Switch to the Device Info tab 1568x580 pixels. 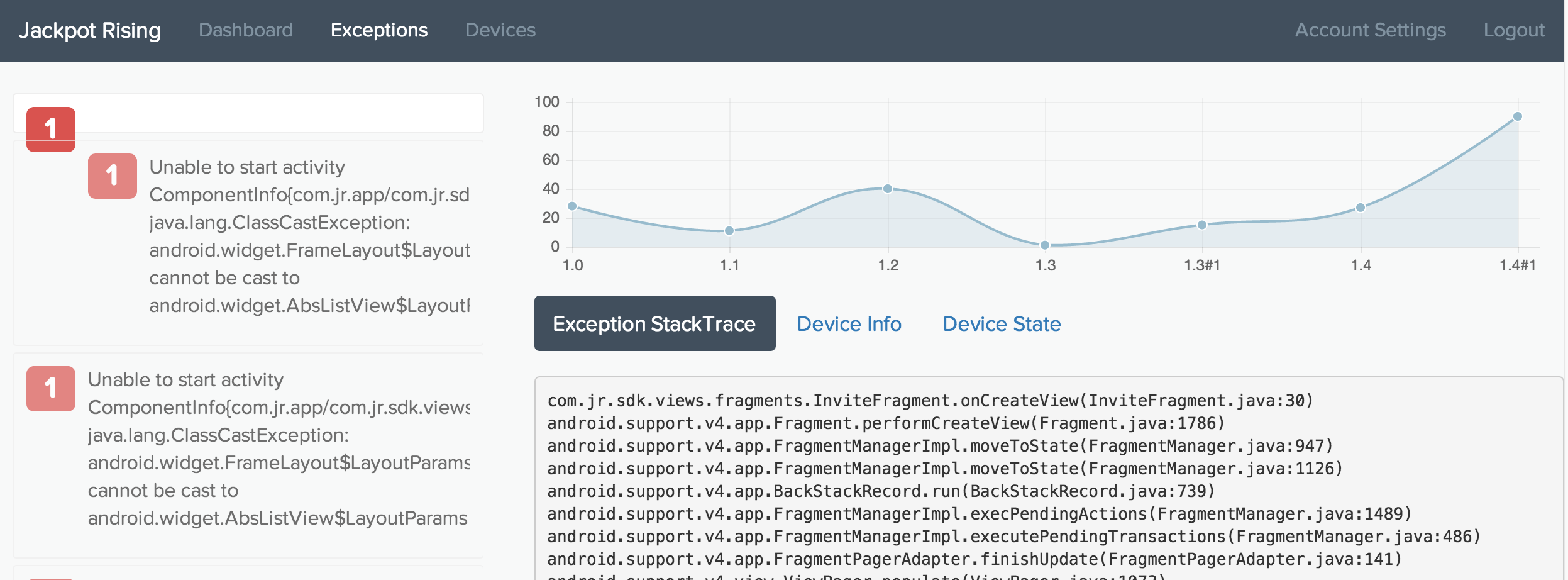point(849,323)
